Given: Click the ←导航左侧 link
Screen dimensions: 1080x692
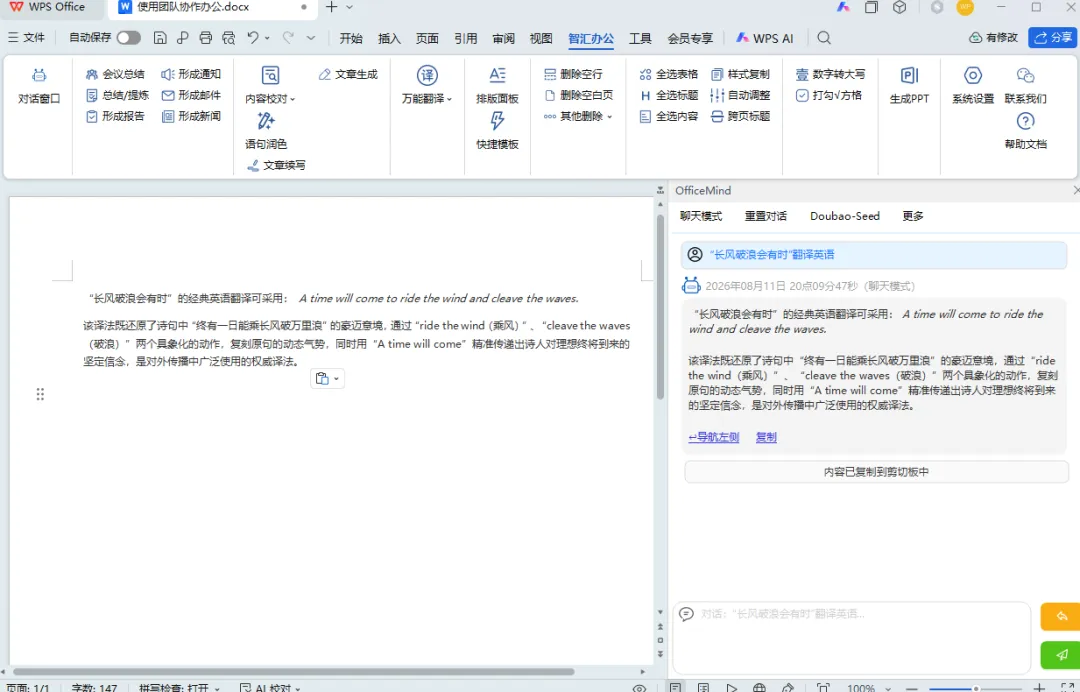Looking at the screenshot, I should (714, 437).
